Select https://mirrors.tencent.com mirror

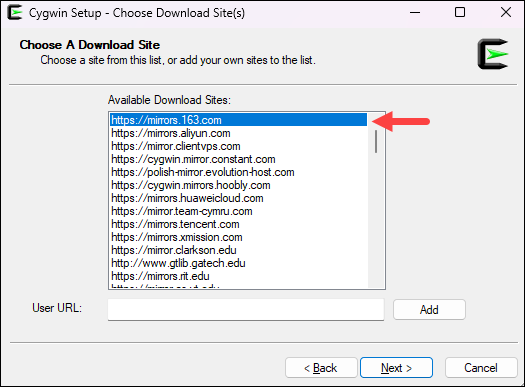(x=239, y=224)
